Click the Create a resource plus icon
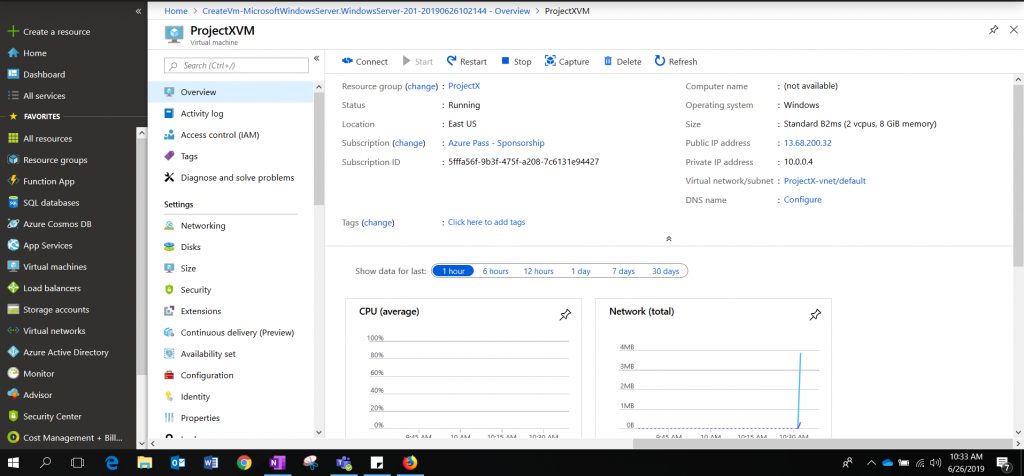Image resolution: width=1024 pixels, height=476 pixels. [12, 31]
